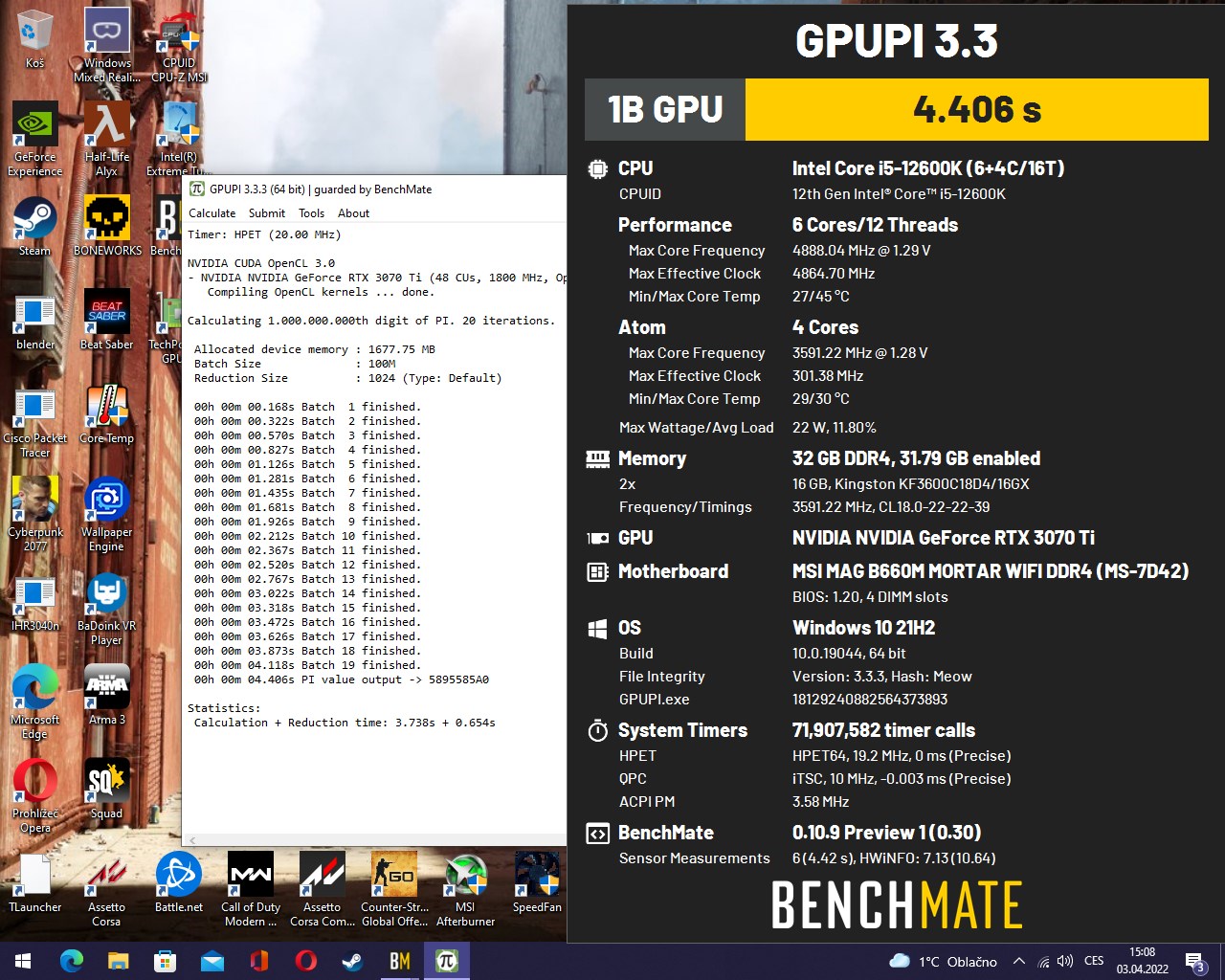Open clock showing 15:08 03.04.2022
This screenshot has height=980, width=1225.
pos(1142,961)
